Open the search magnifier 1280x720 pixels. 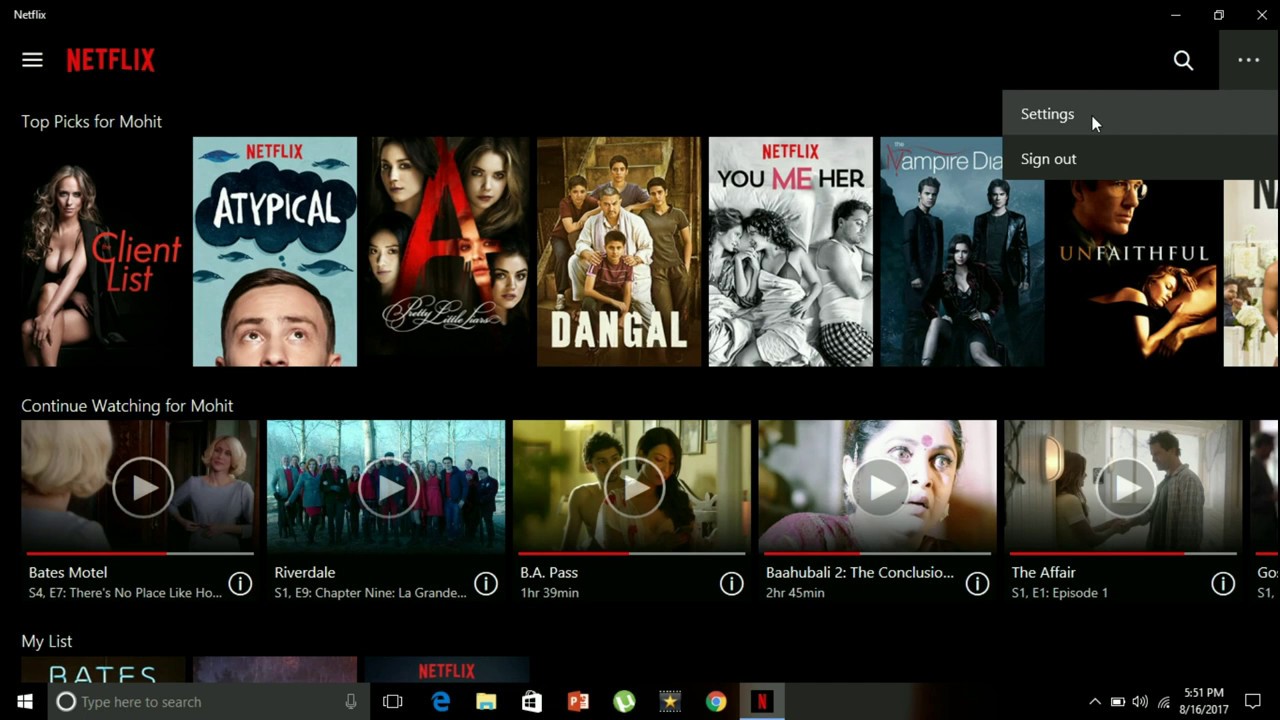pos(1183,61)
